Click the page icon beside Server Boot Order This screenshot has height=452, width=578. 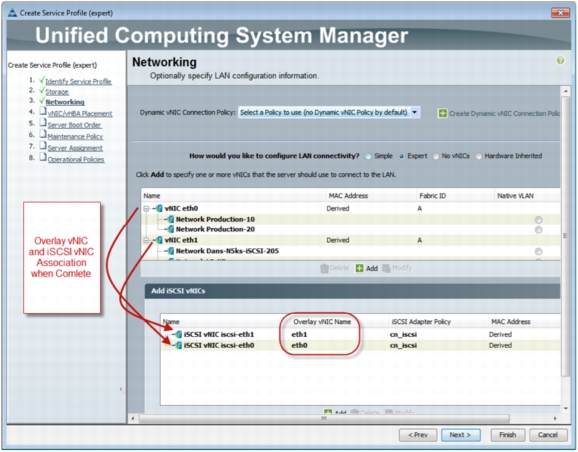tap(43, 122)
